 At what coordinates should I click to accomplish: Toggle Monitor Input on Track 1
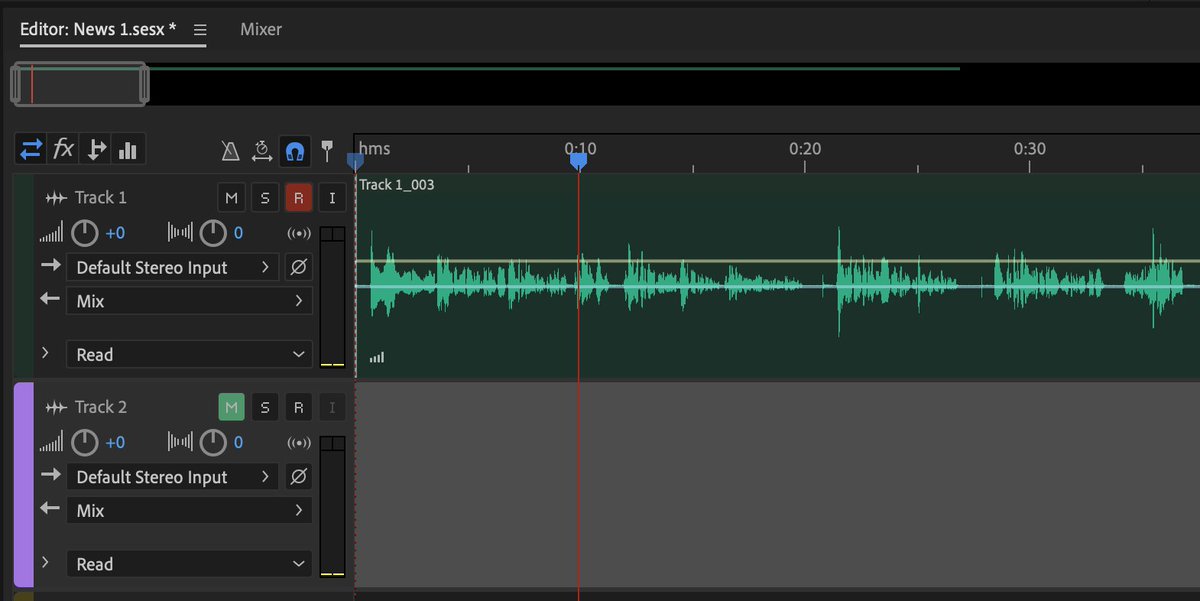332,198
